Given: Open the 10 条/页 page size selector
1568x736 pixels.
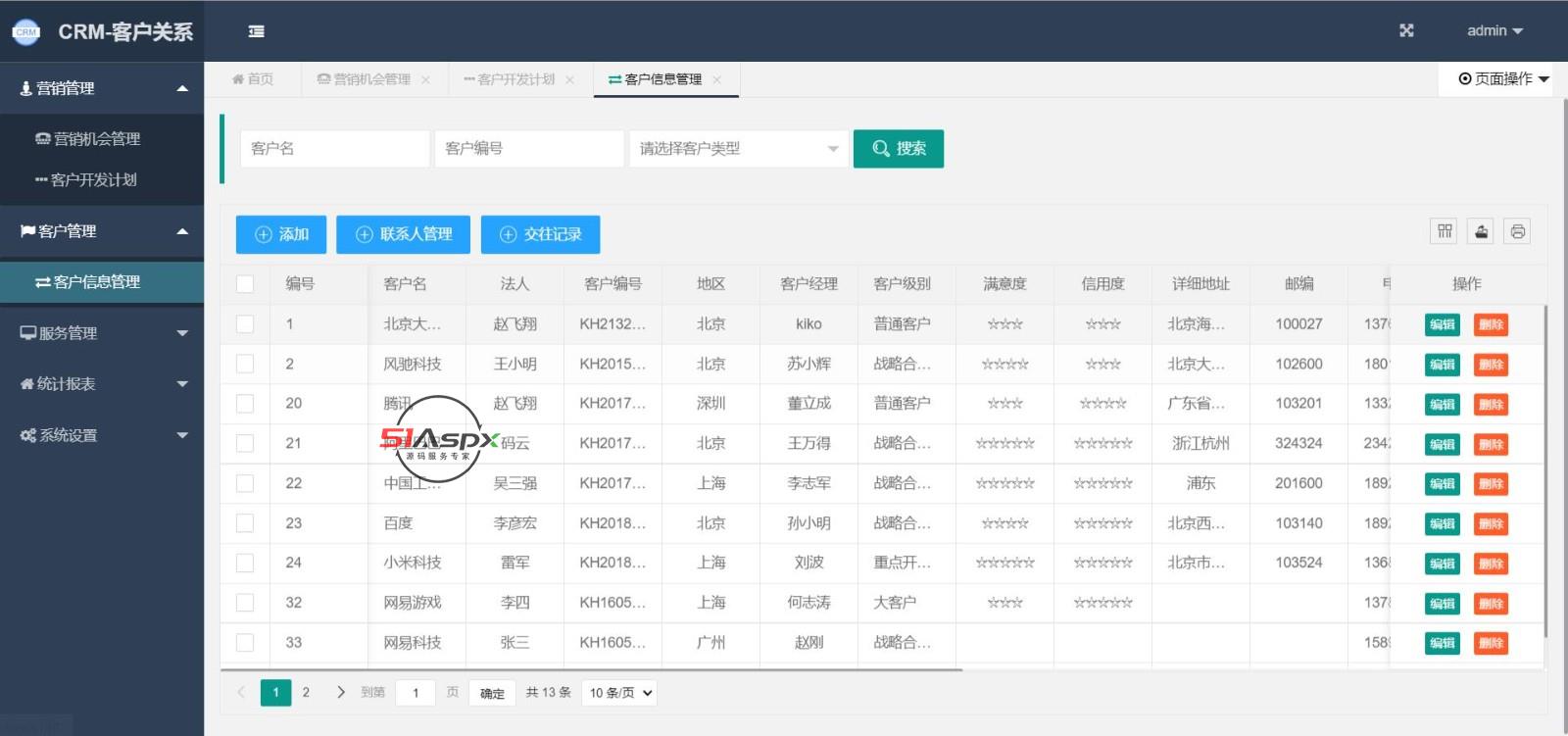Looking at the screenshot, I should point(619,693).
